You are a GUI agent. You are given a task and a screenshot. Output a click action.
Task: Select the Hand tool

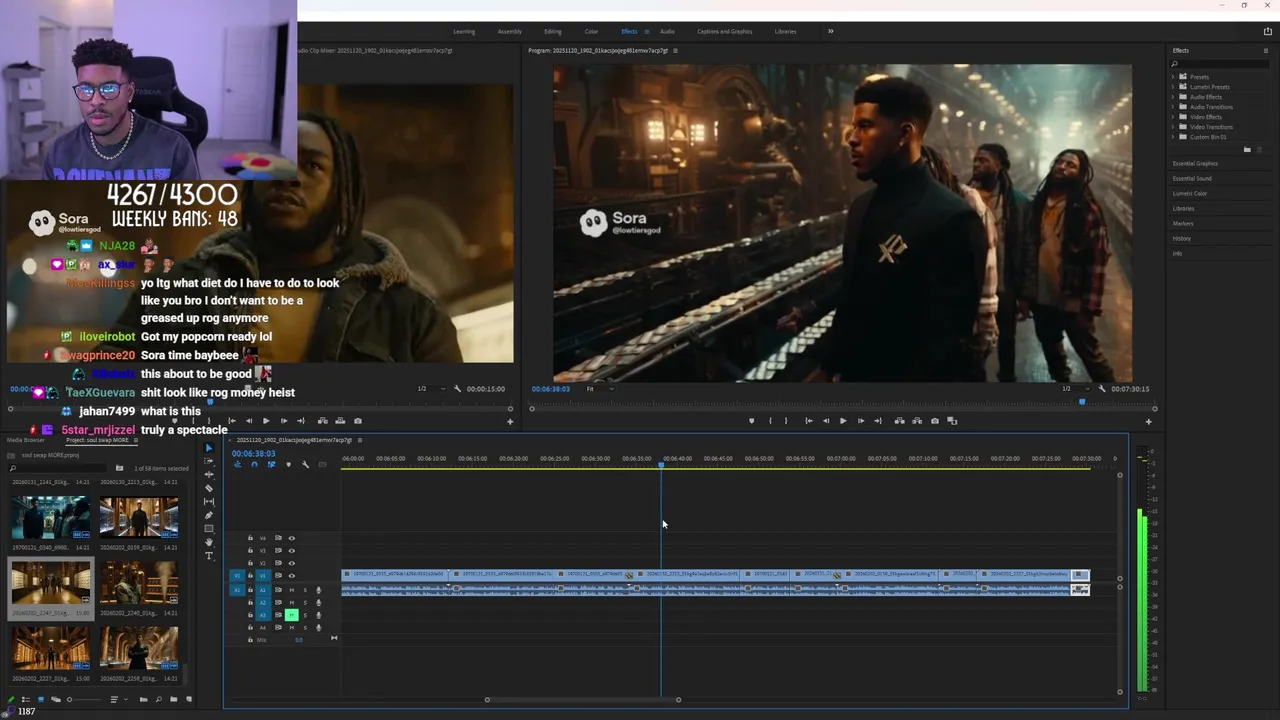click(209, 542)
